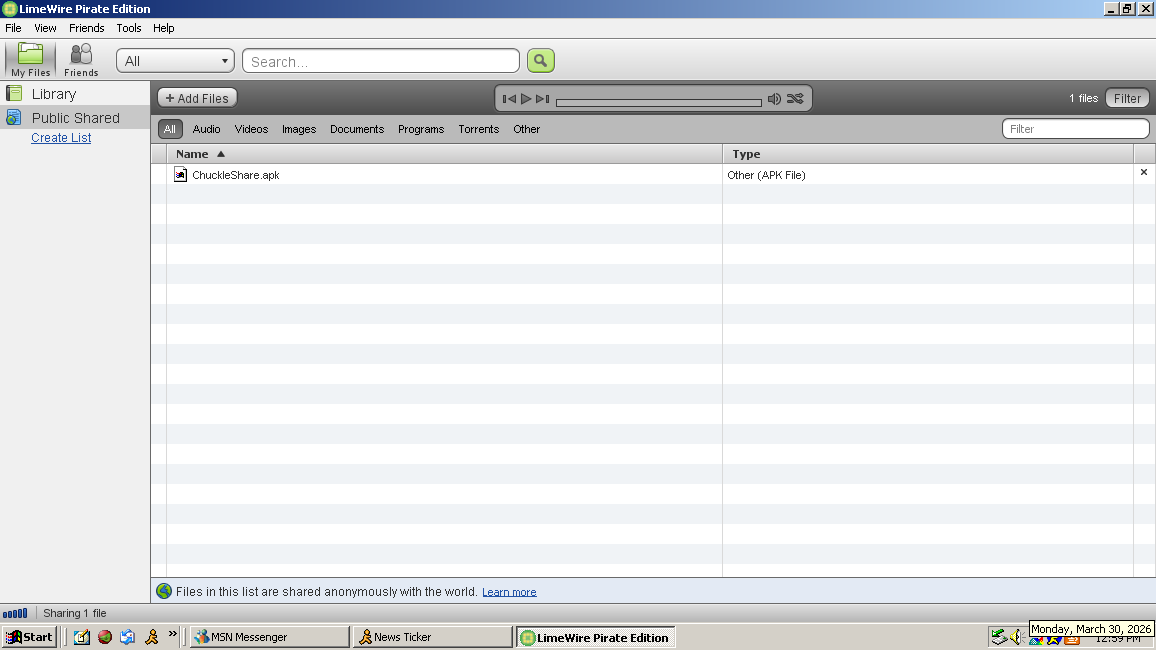Viewport: 1156px width, 650px height.
Task: Switch to the Images category
Action: (x=299, y=129)
